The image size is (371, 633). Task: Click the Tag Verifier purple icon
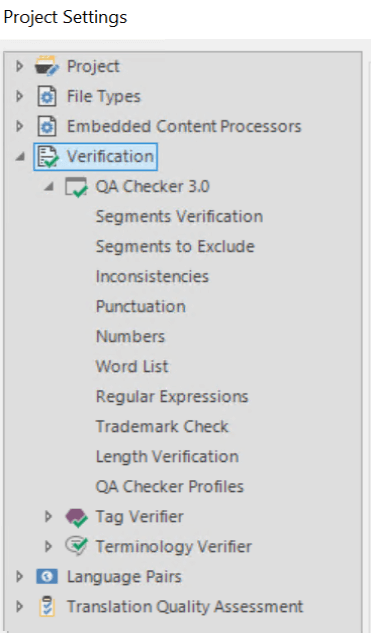[x=76, y=517]
